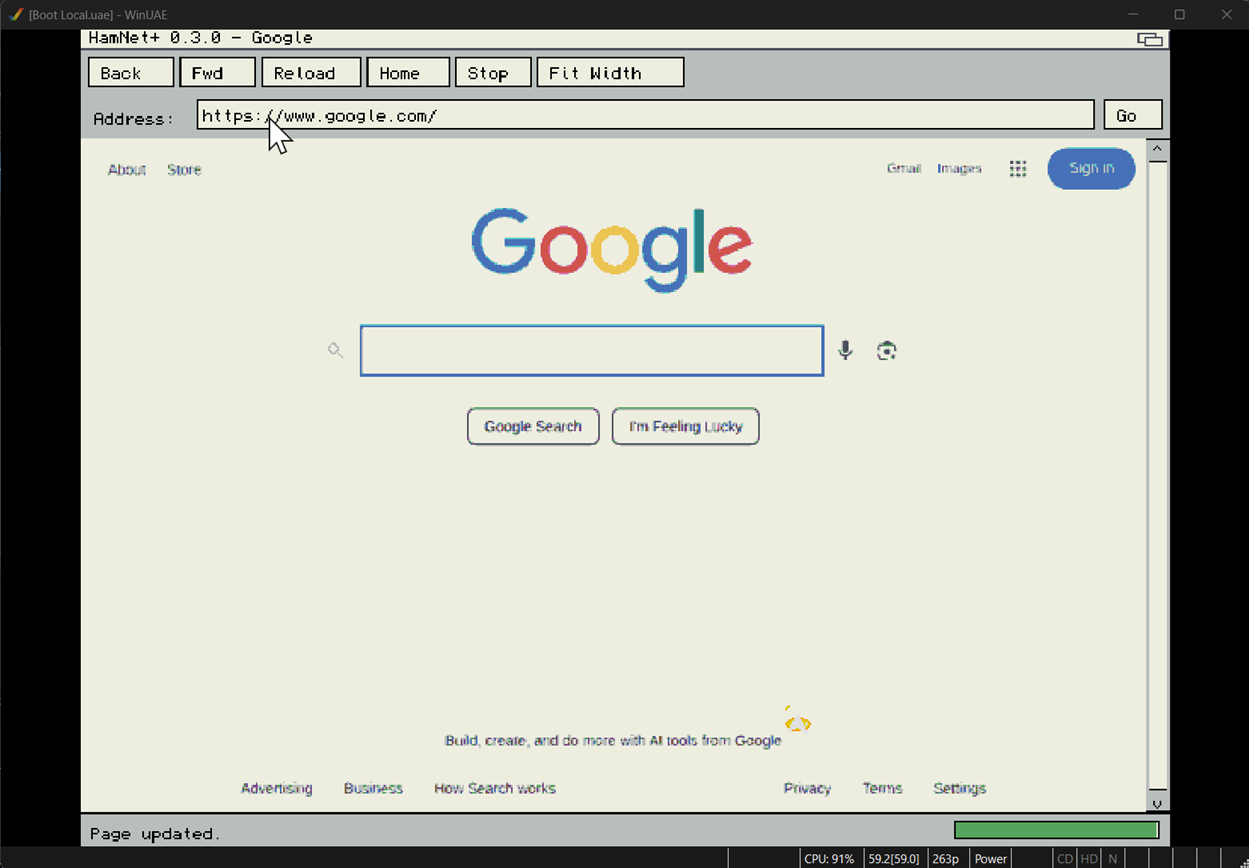Open the About link
This screenshot has height=868, width=1249.
click(127, 169)
